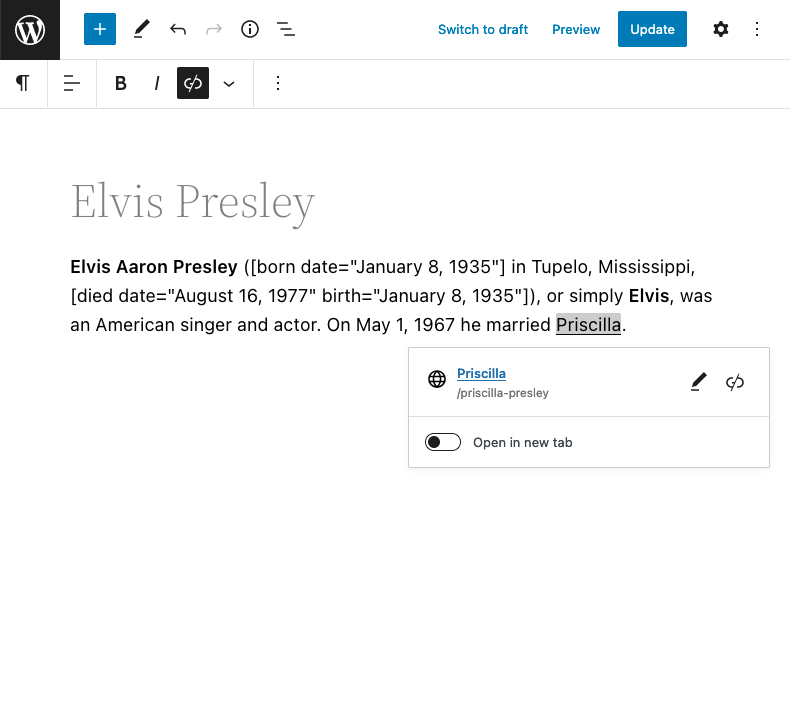Screen dimensions: 790x701
Task: Open block options three-dot menu
Action: point(278,83)
